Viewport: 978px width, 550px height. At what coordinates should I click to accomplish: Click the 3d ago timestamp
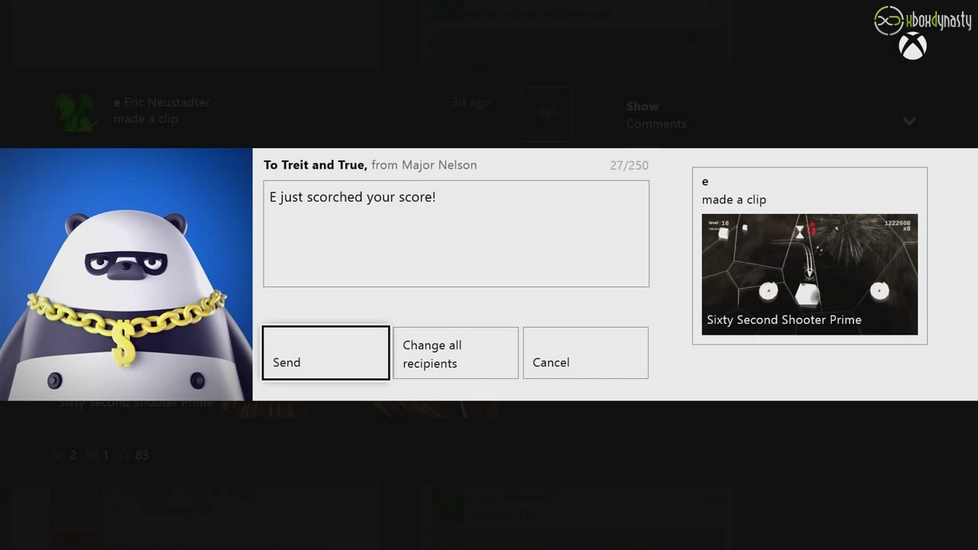tap(470, 102)
